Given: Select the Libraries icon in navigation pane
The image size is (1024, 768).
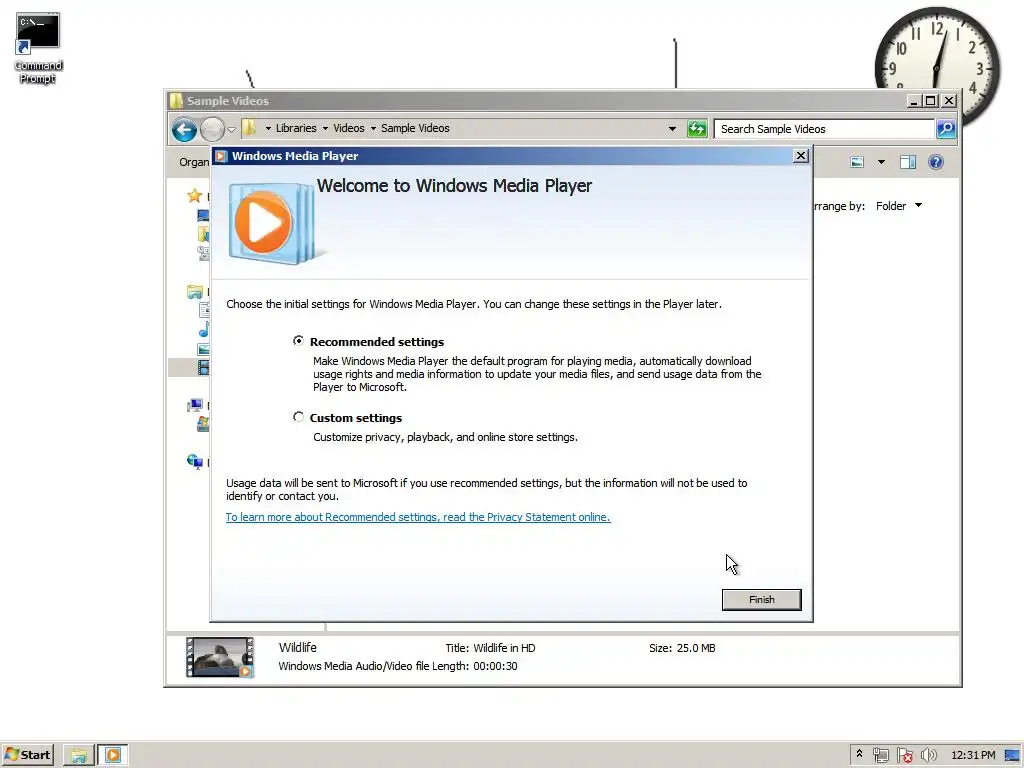Looking at the screenshot, I should [195, 291].
